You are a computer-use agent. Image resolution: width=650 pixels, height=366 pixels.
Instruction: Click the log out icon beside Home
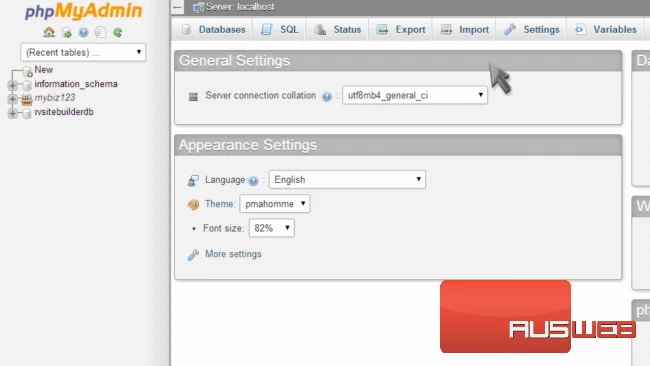pyautogui.click(x=66, y=32)
